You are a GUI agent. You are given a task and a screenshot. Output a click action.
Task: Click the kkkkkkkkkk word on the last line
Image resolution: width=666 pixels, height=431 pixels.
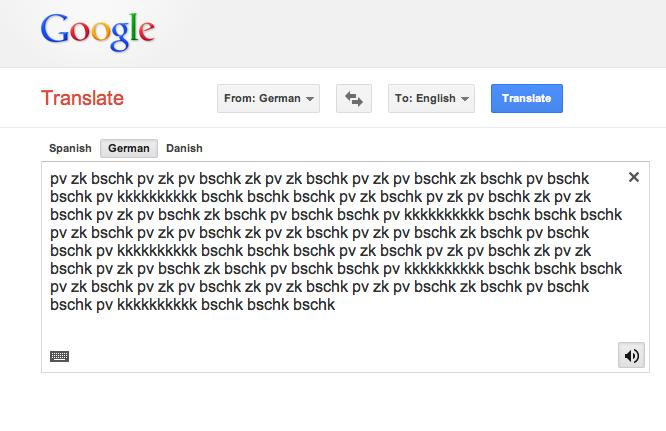[x=157, y=304]
